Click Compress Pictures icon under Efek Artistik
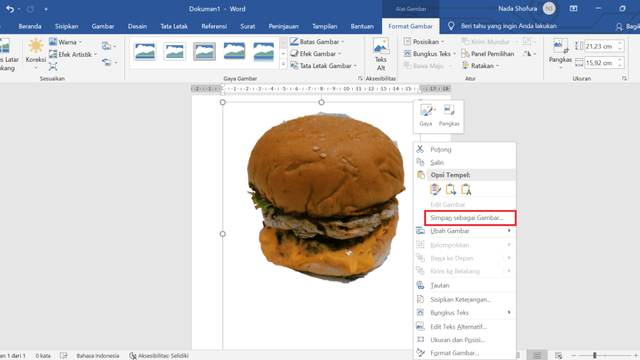 click(53, 66)
